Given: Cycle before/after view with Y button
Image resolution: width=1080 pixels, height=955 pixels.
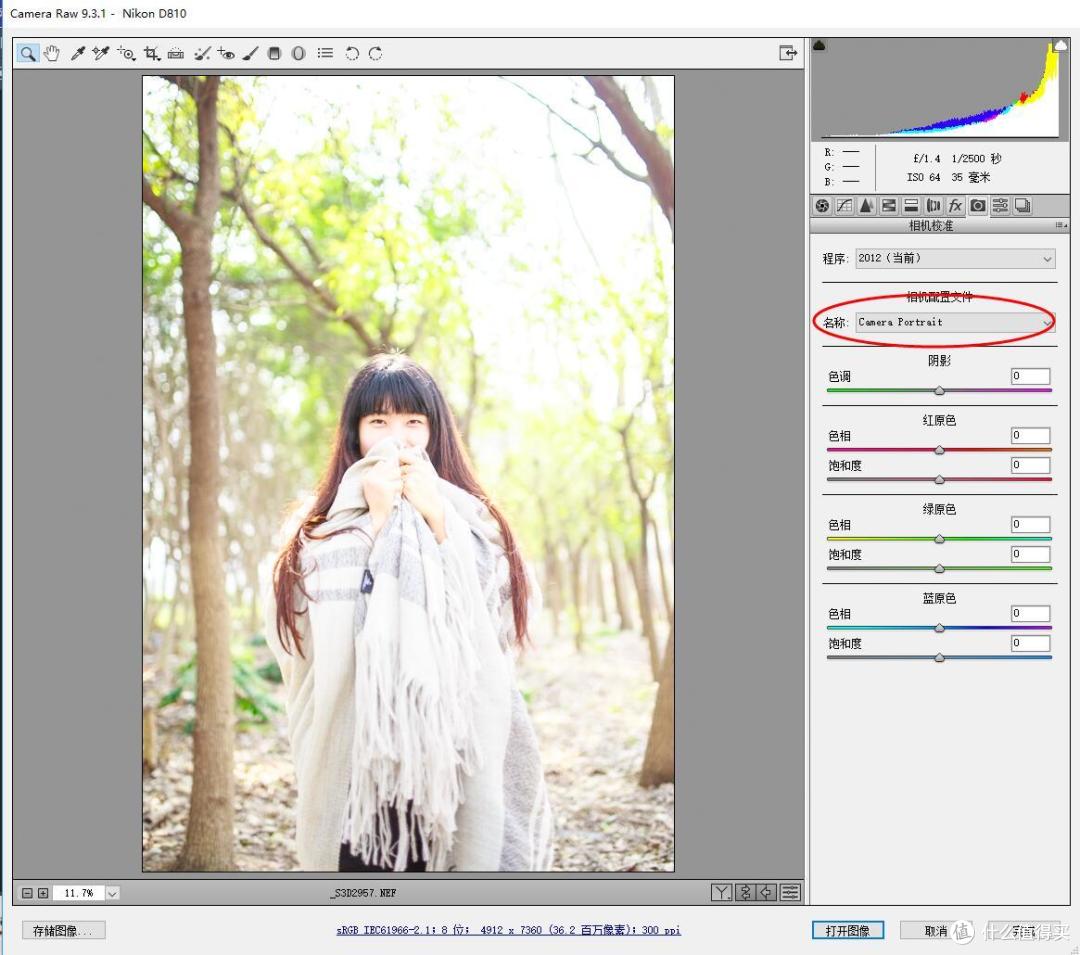Looking at the screenshot, I should point(721,893).
